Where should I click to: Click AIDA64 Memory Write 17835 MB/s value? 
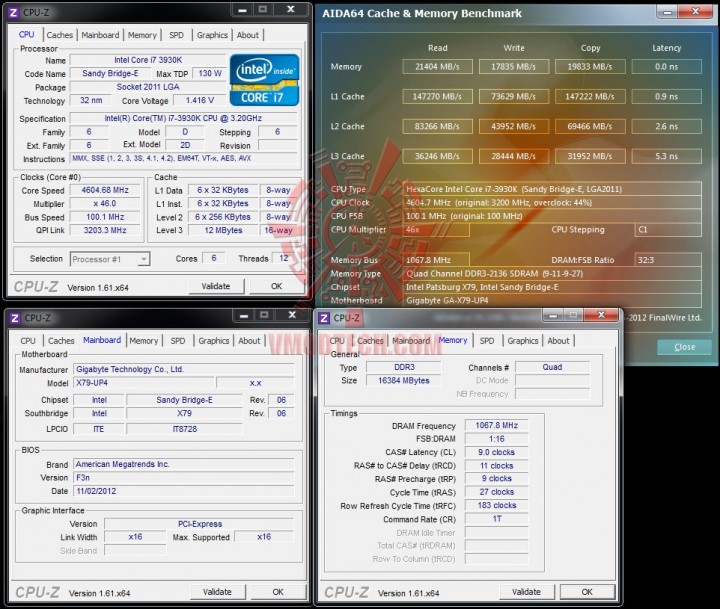point(513,67)
